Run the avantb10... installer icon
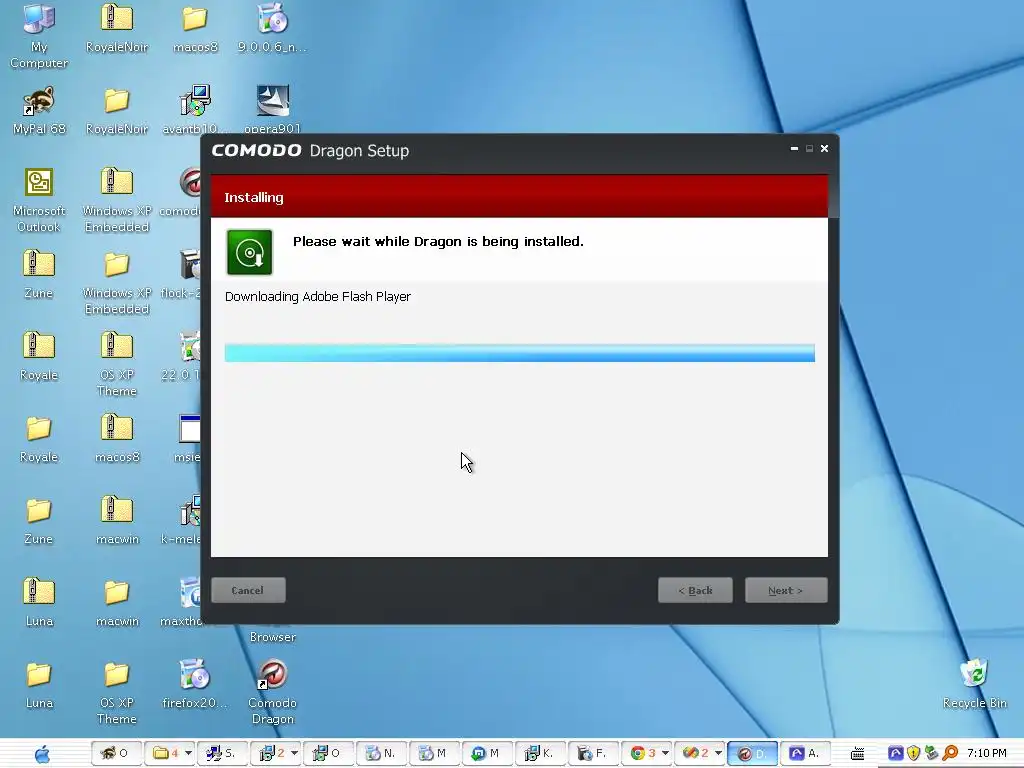The height and width of the screenshot is (768, 1024). (x=195, y=109)
